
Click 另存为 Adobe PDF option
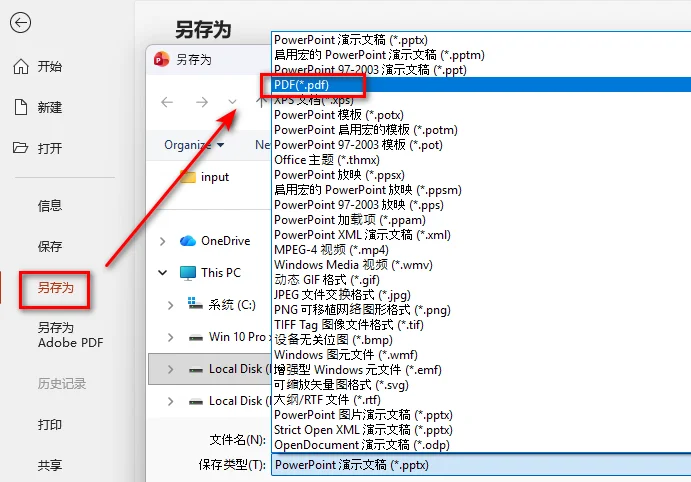70,335
